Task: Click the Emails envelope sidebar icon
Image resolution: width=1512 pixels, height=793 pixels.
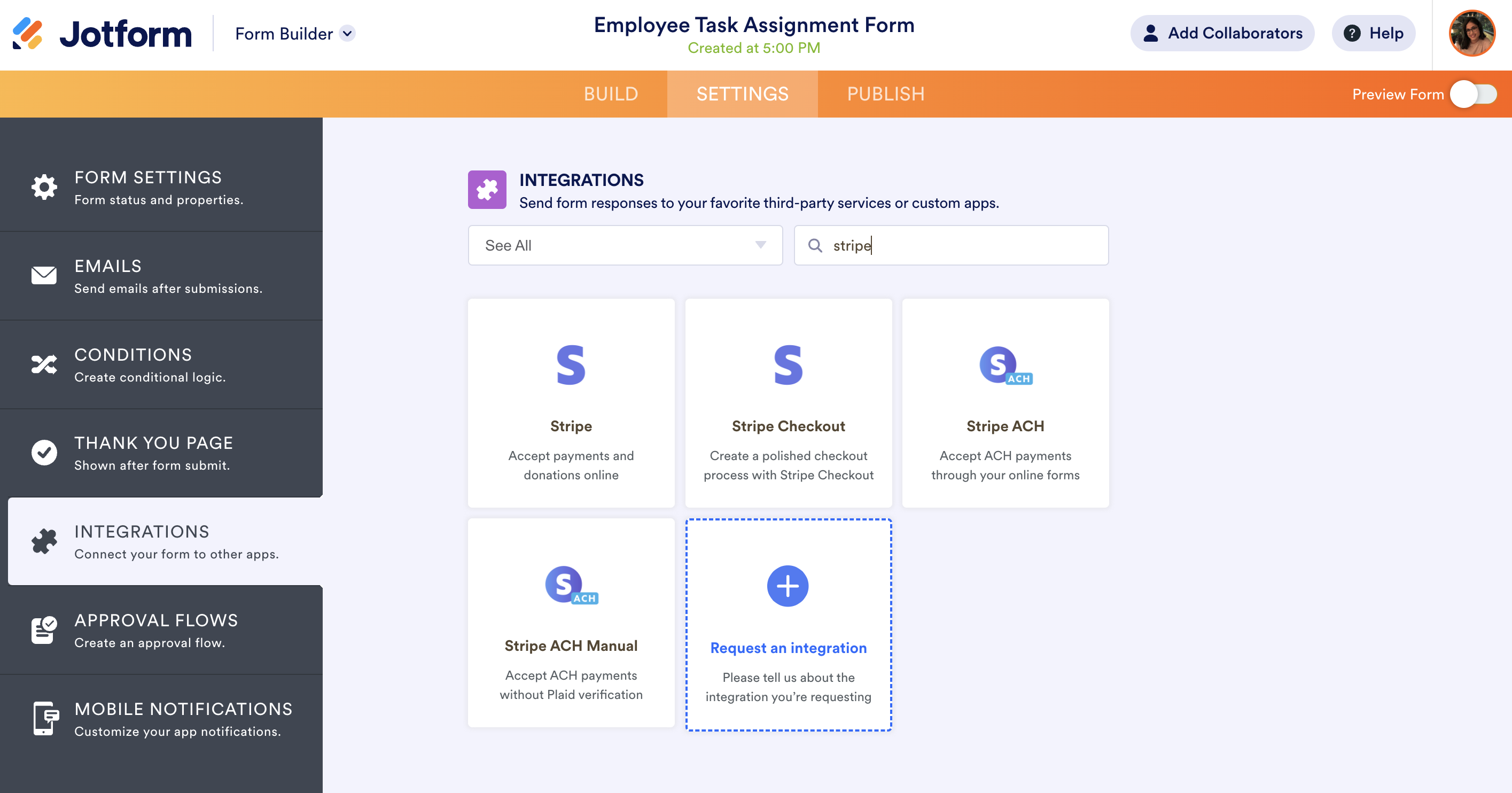Action: click(x=44, y=275)
